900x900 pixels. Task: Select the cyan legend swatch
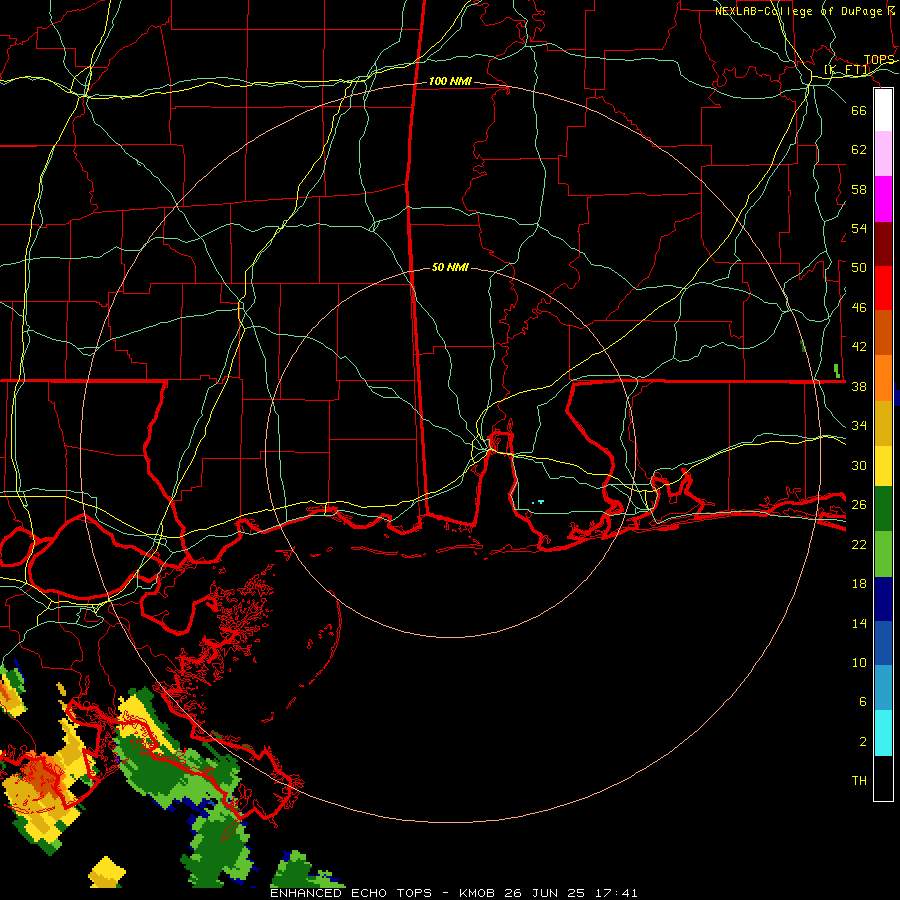[x=883, y=733]
